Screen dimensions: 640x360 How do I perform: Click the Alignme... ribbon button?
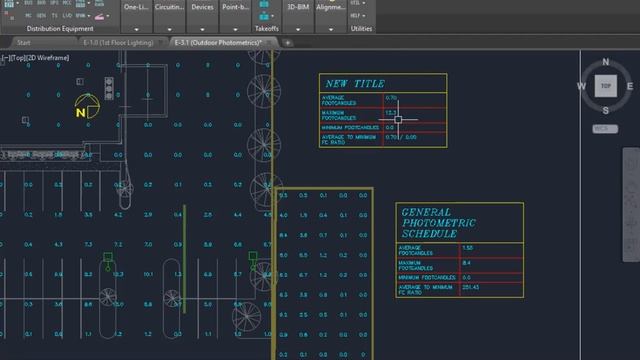(331, 7)
